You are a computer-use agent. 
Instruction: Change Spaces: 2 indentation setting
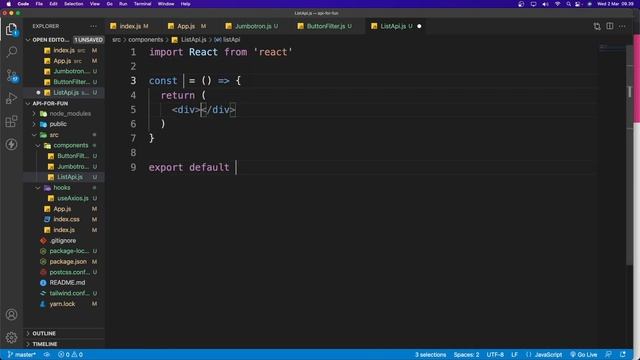466,355
